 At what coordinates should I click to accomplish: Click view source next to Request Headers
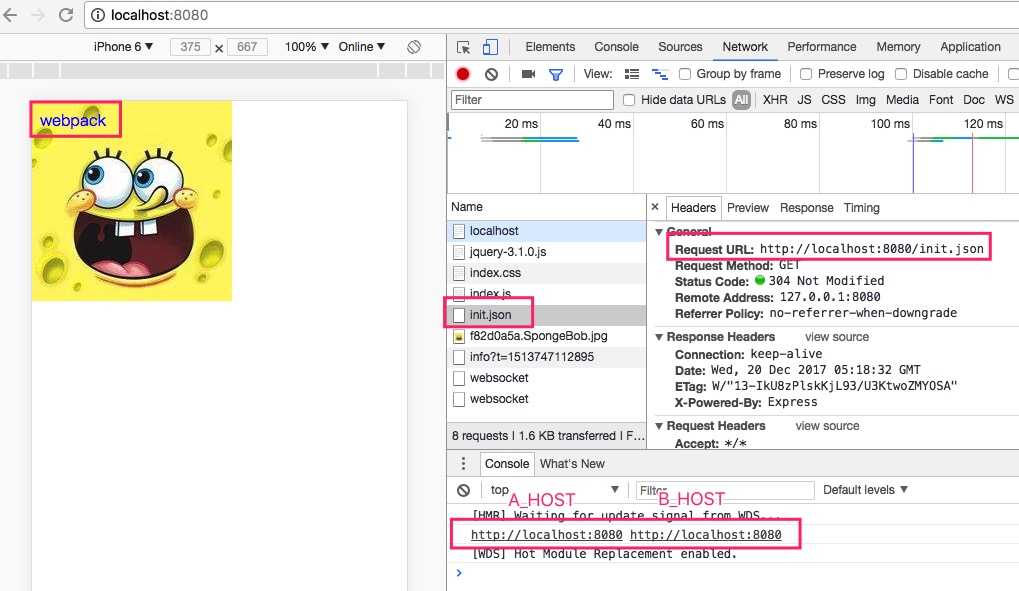pos(827,426)
